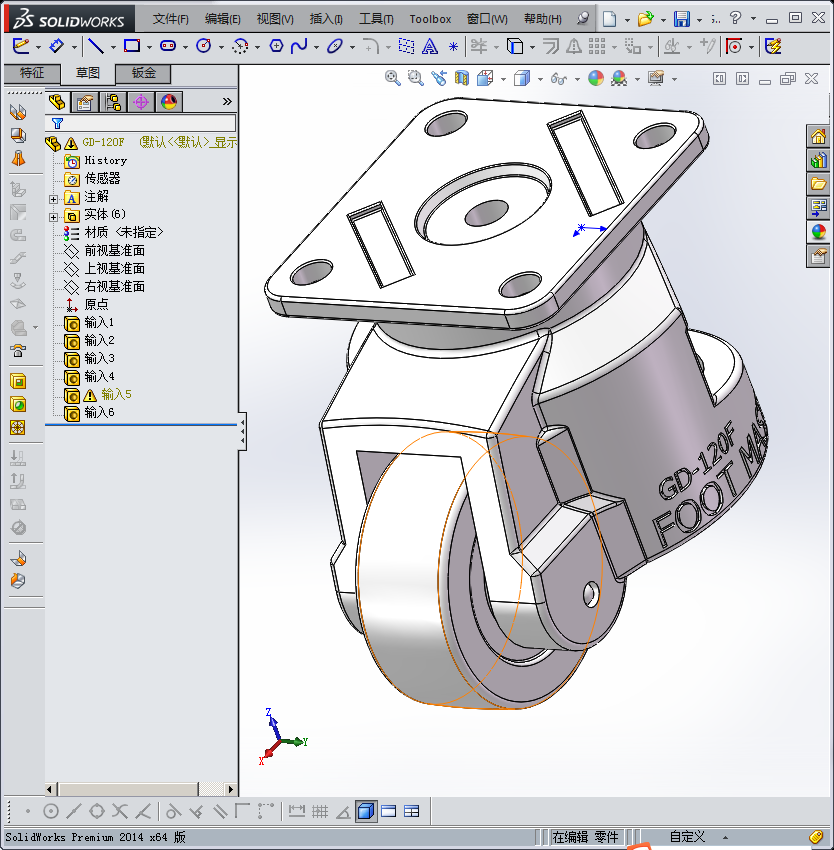Open Design Library task pane
This screenshot has height=850, width=834.
(818, 160)
